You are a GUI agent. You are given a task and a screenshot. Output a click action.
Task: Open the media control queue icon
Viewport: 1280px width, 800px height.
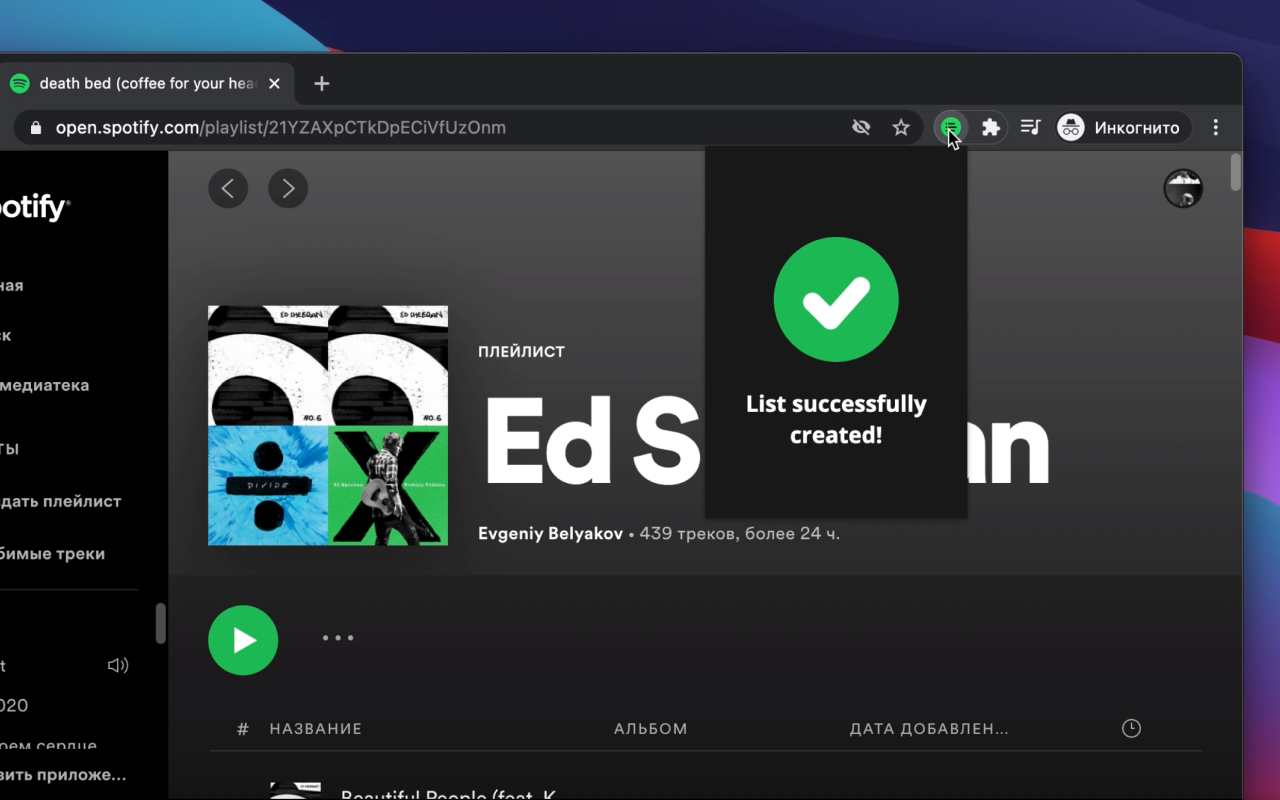[x=1030, y=127]
